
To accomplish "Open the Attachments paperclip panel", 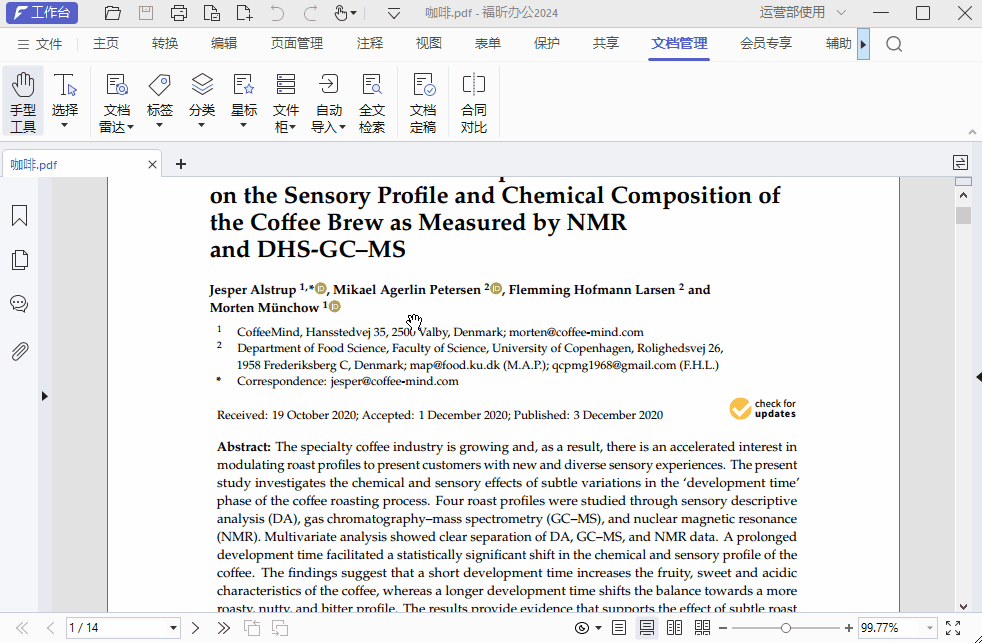I will click(19, 351).
